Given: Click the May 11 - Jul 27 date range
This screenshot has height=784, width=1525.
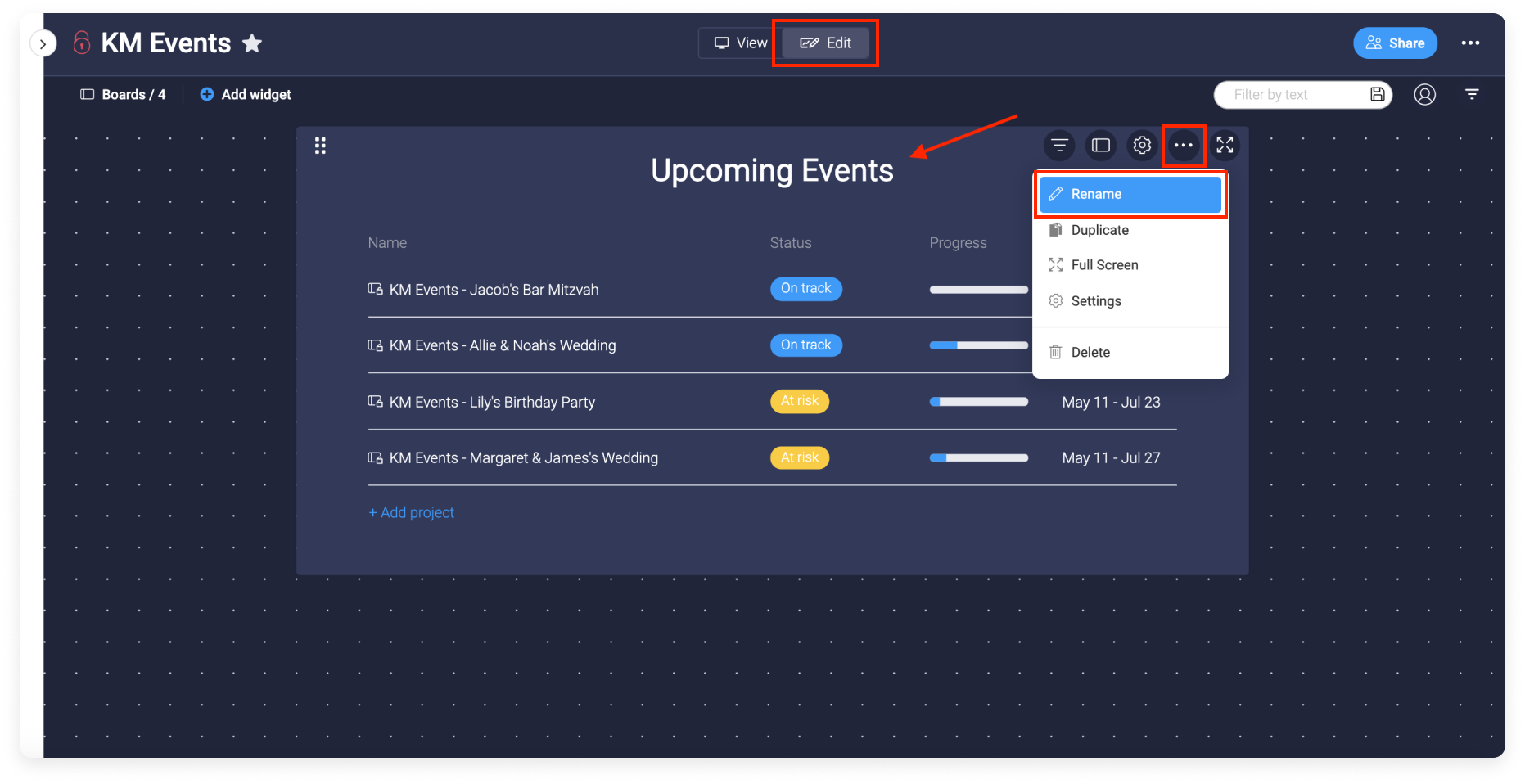Looking at the screenshot, I should (1111, 458).
